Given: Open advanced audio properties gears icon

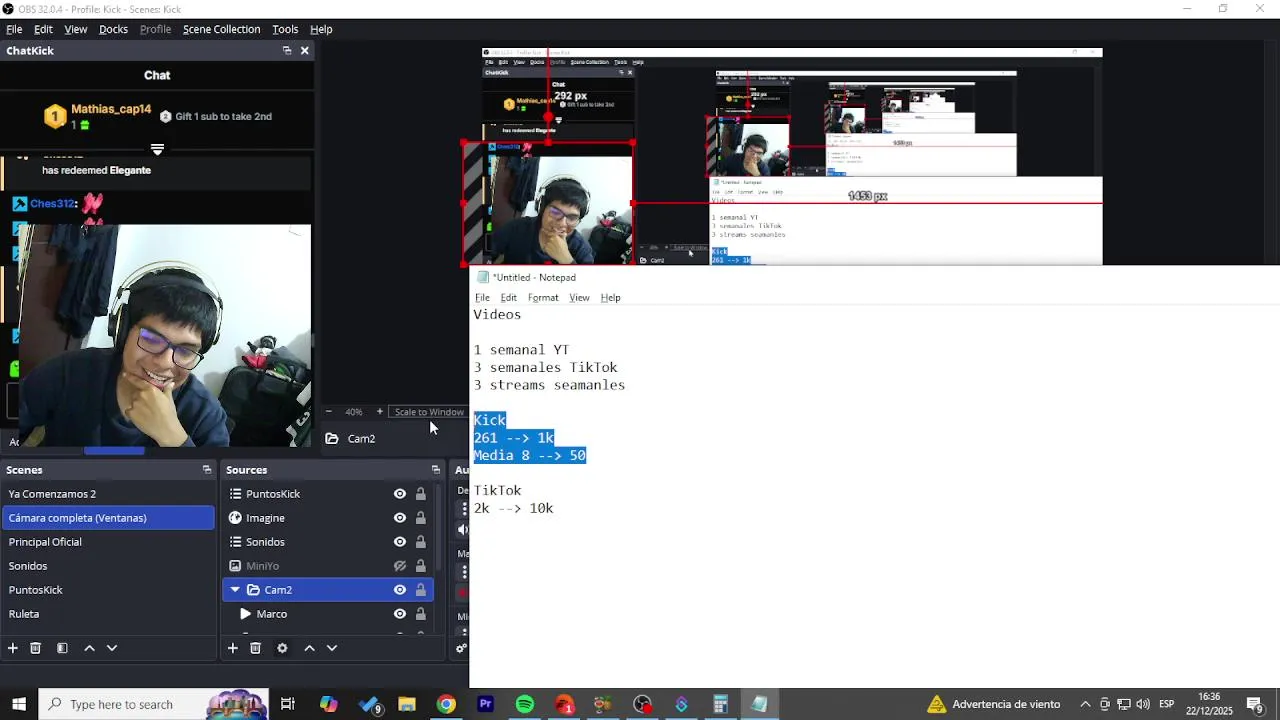Looking at the screenshot, I should point(461,648).
